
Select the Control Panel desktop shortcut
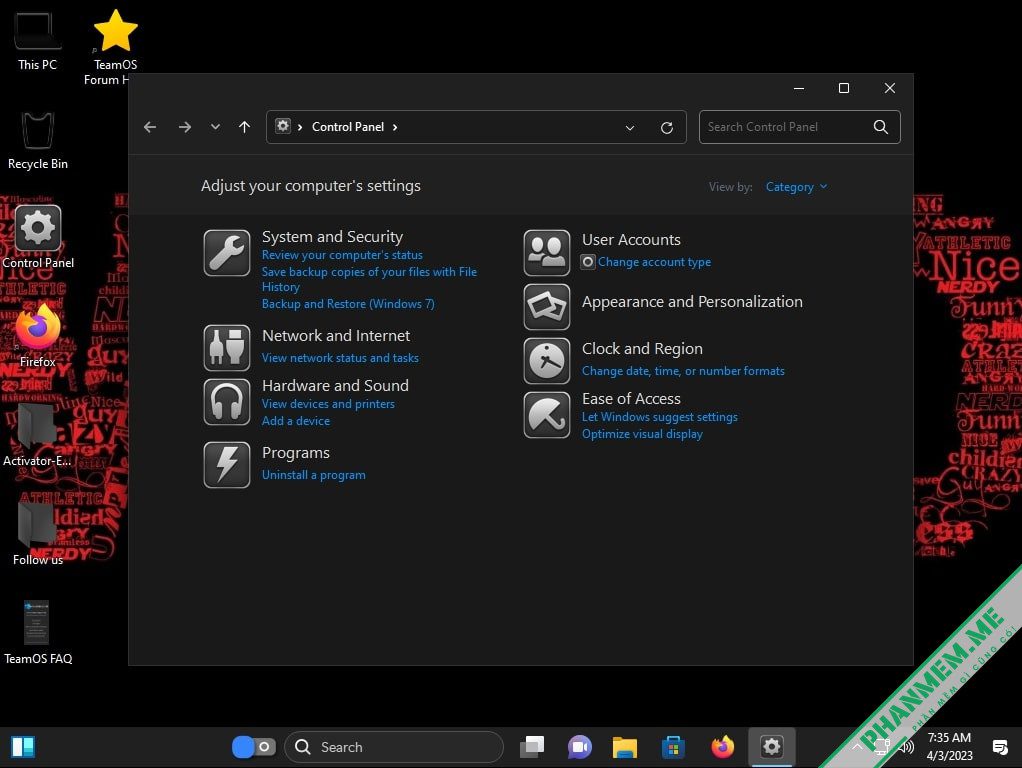pos(38,237)
